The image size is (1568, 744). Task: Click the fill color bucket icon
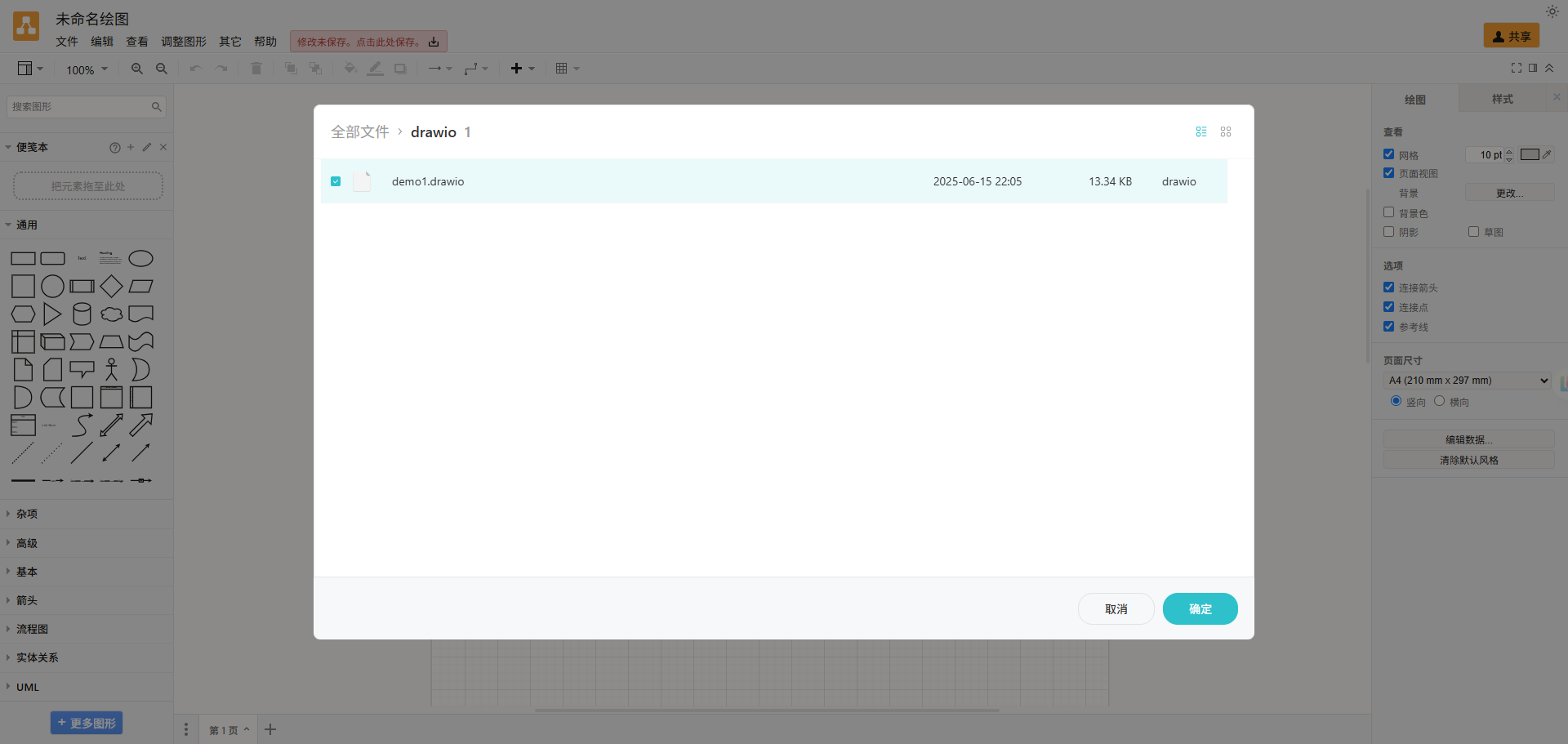pyautogui.click(x=350, y=69)
